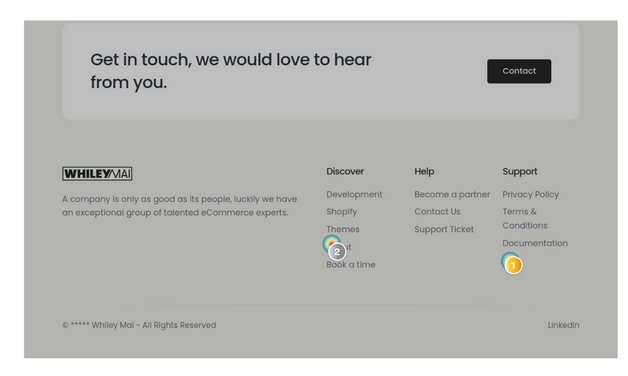Visit the LinkedIn link
This screenshot has height=376, width=628.
click(x=564, y=325)
